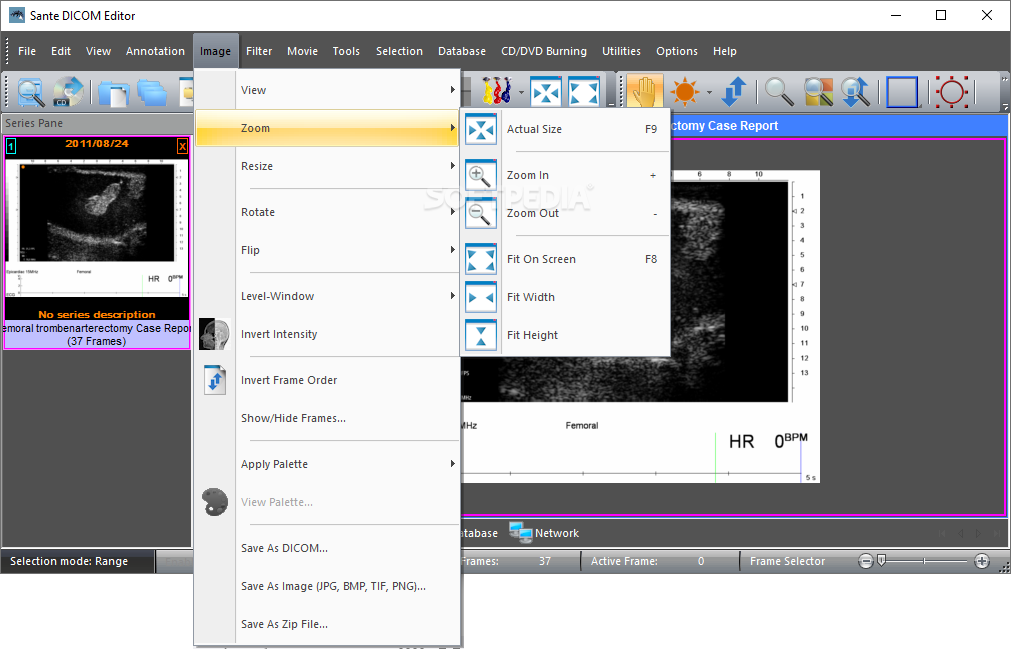
Task: Click the Fit Width submenu icon
Action: pos(481,297)
